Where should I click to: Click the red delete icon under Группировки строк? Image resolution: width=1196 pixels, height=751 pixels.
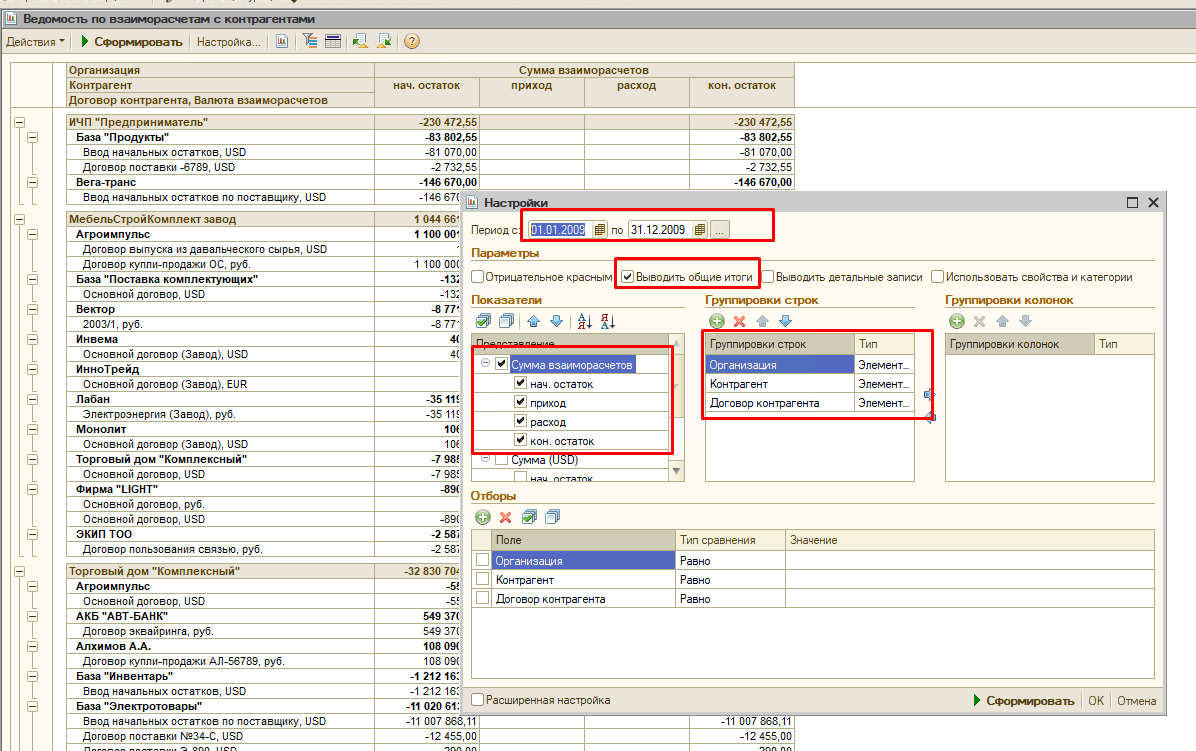(x=740, y=321)
